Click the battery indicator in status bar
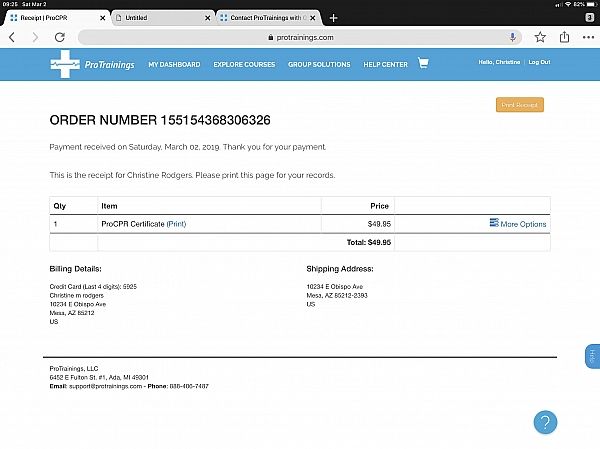 pos(591,4)
